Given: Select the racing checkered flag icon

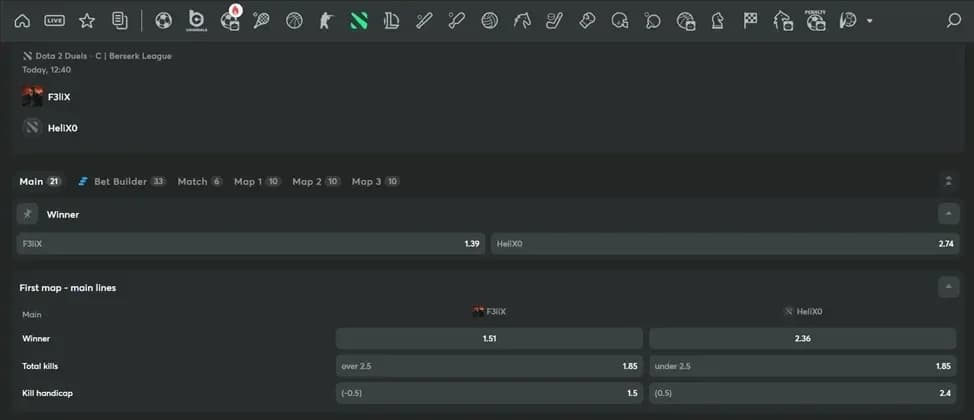Looking at the screenshot, I should pos(750,21).
